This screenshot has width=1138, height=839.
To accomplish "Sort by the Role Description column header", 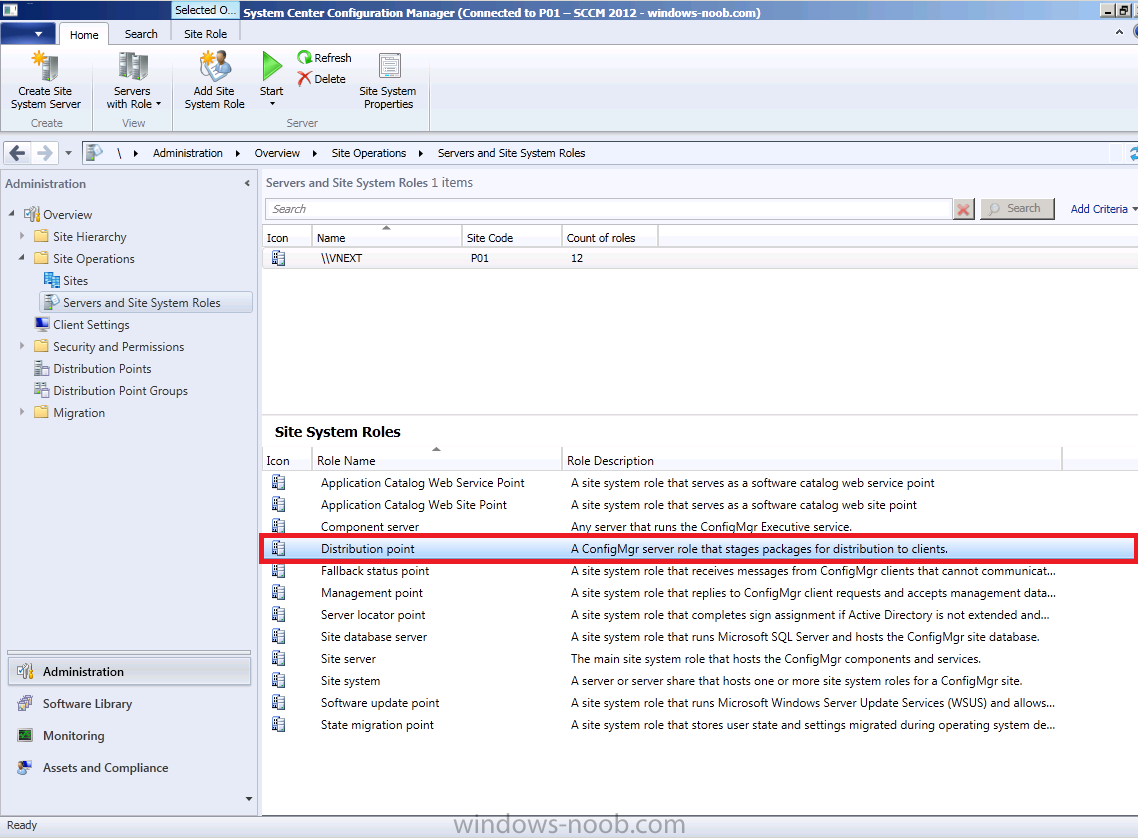I will (811, 460).
